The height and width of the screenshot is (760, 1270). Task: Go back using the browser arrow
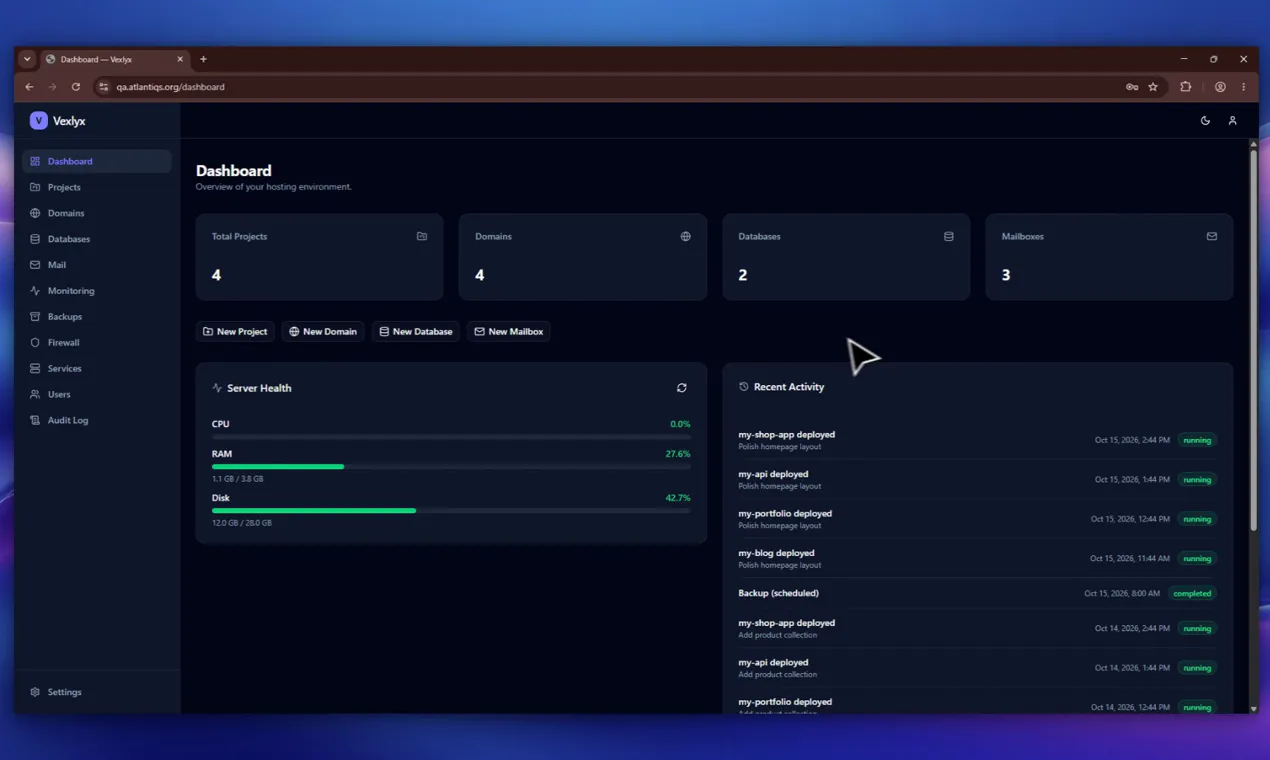pos(29,87)
